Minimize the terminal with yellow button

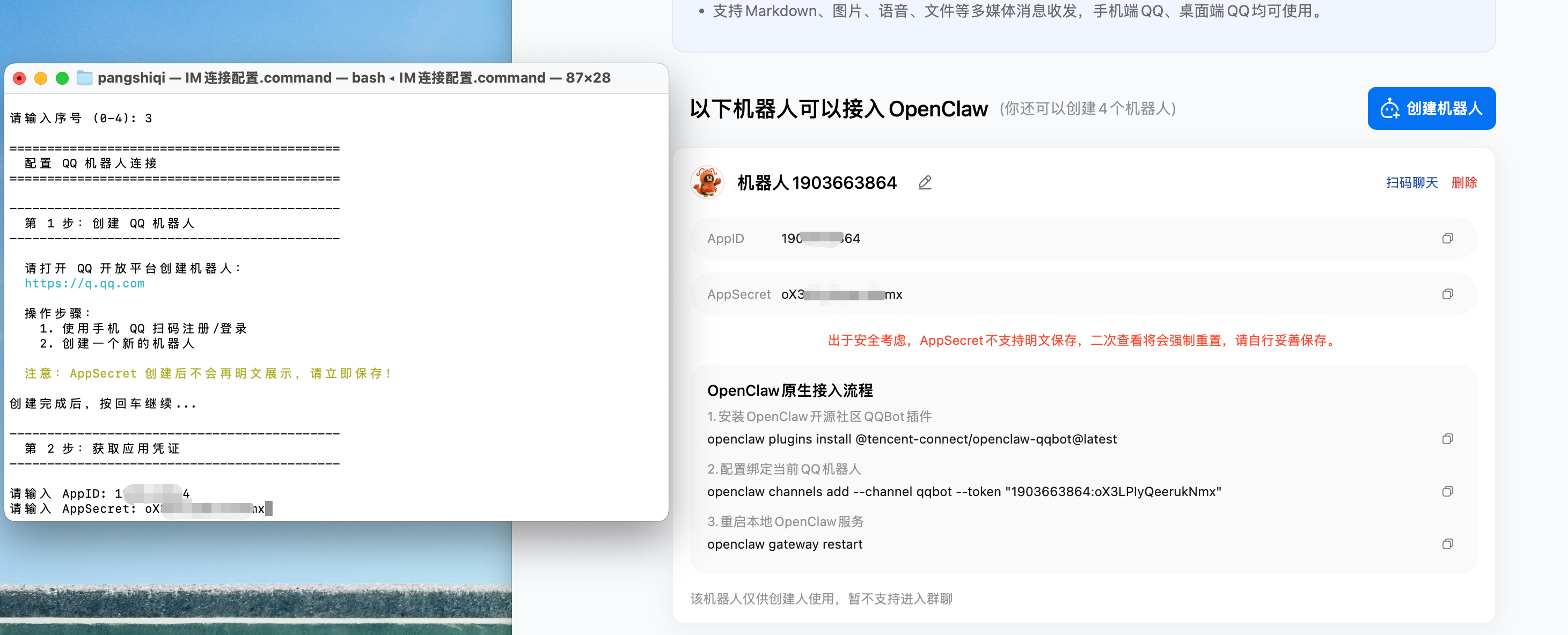(41, 78)
